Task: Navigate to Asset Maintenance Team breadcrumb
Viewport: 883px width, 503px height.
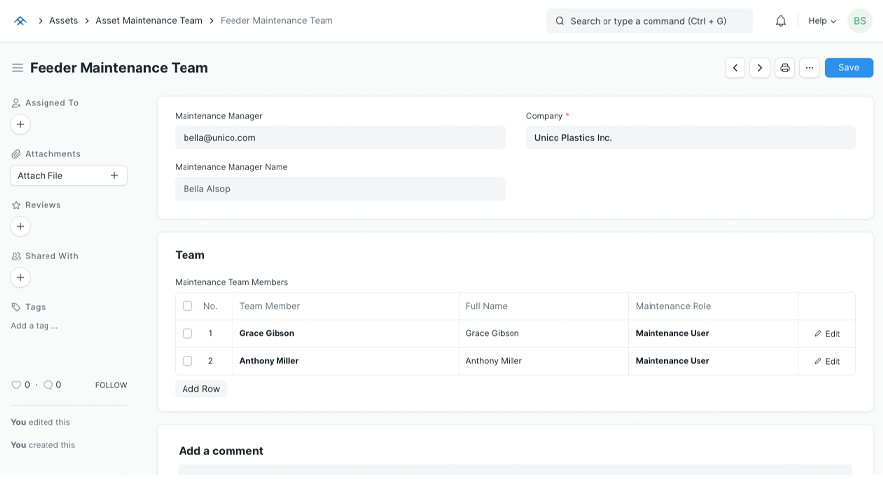Action: 149,21
